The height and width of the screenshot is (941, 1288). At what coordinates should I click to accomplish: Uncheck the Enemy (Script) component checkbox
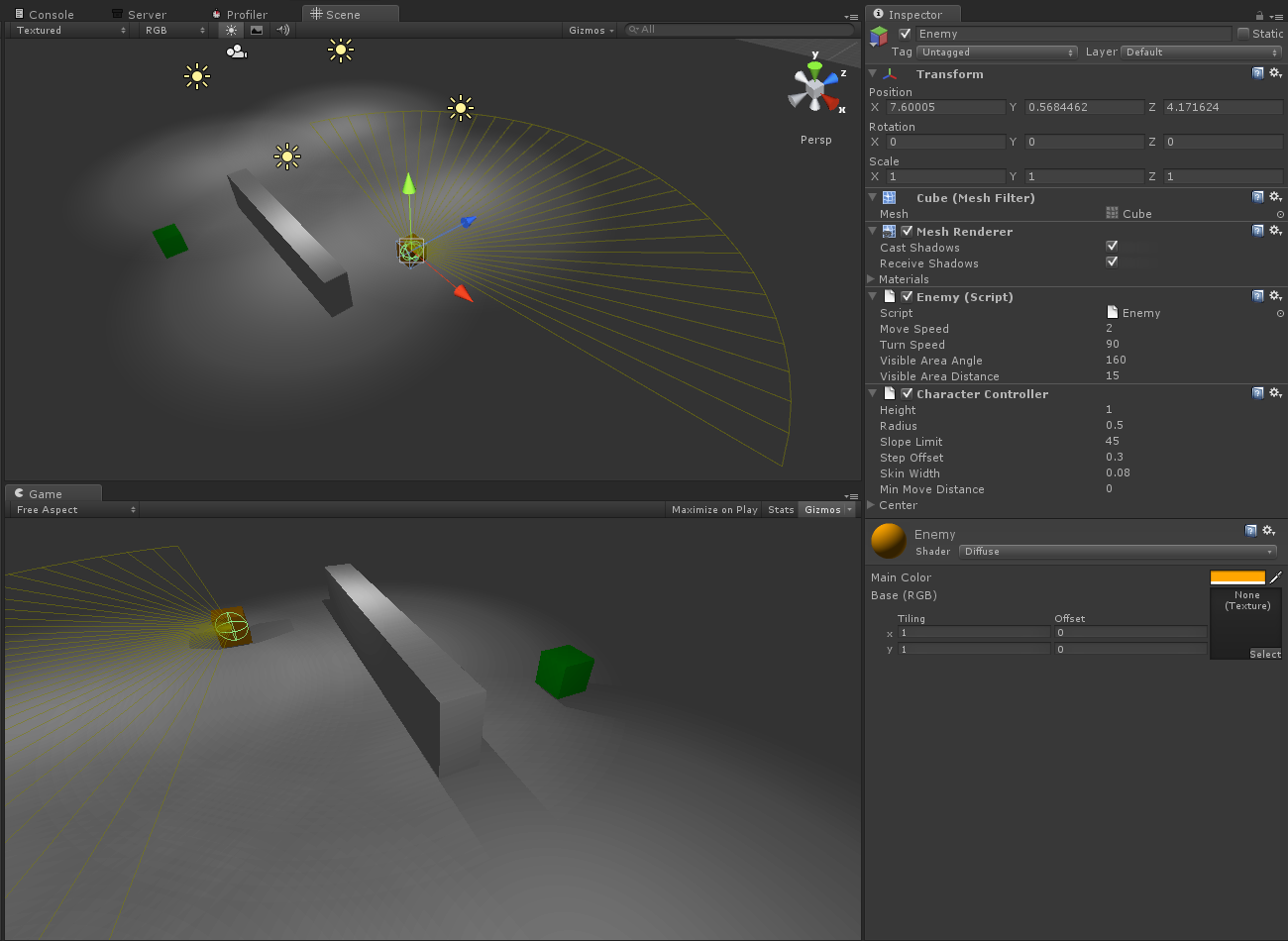coord(907,296)
